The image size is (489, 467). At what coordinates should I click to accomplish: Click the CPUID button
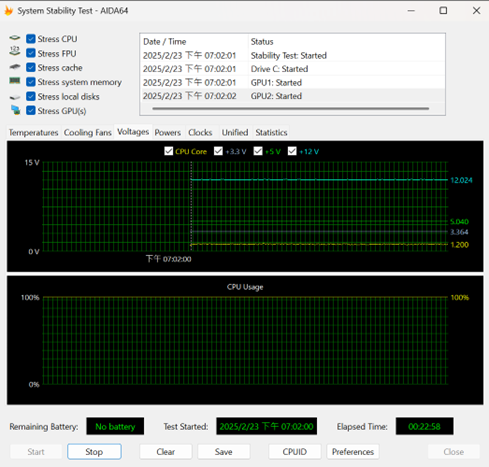click(295, 452)
